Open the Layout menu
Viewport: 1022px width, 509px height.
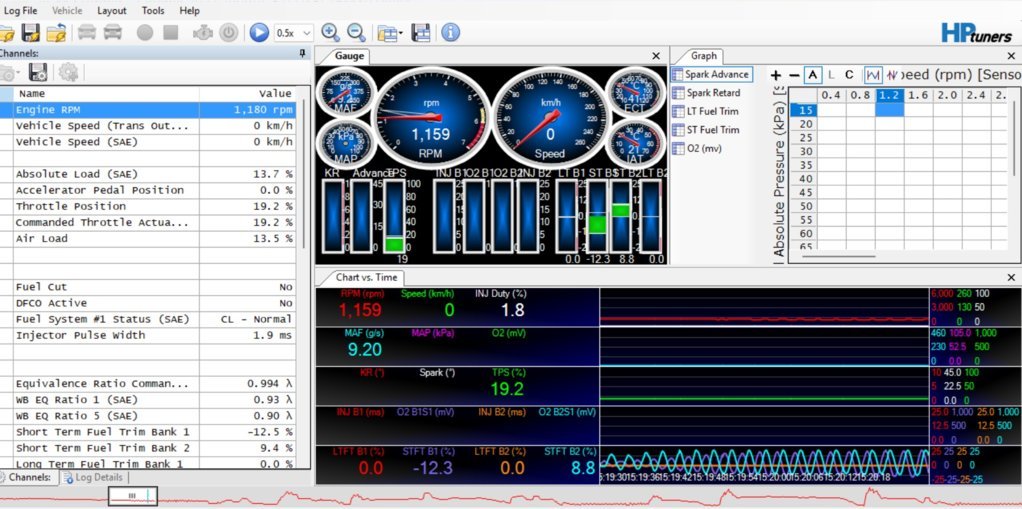tap(112, 10)
